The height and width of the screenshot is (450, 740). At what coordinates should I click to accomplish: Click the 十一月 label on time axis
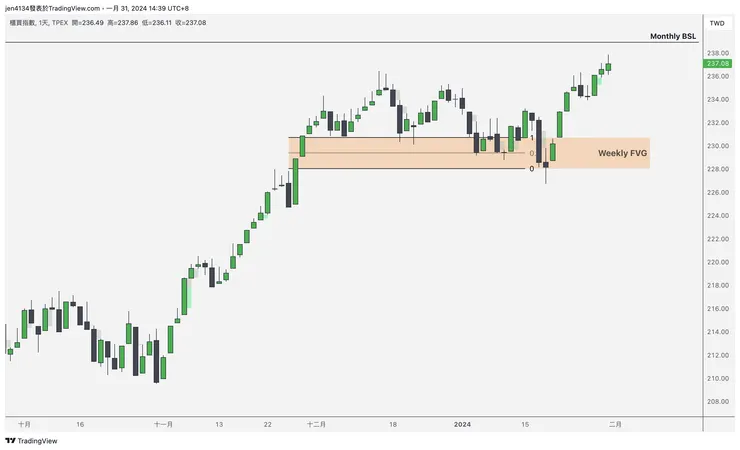click(164, 423)
